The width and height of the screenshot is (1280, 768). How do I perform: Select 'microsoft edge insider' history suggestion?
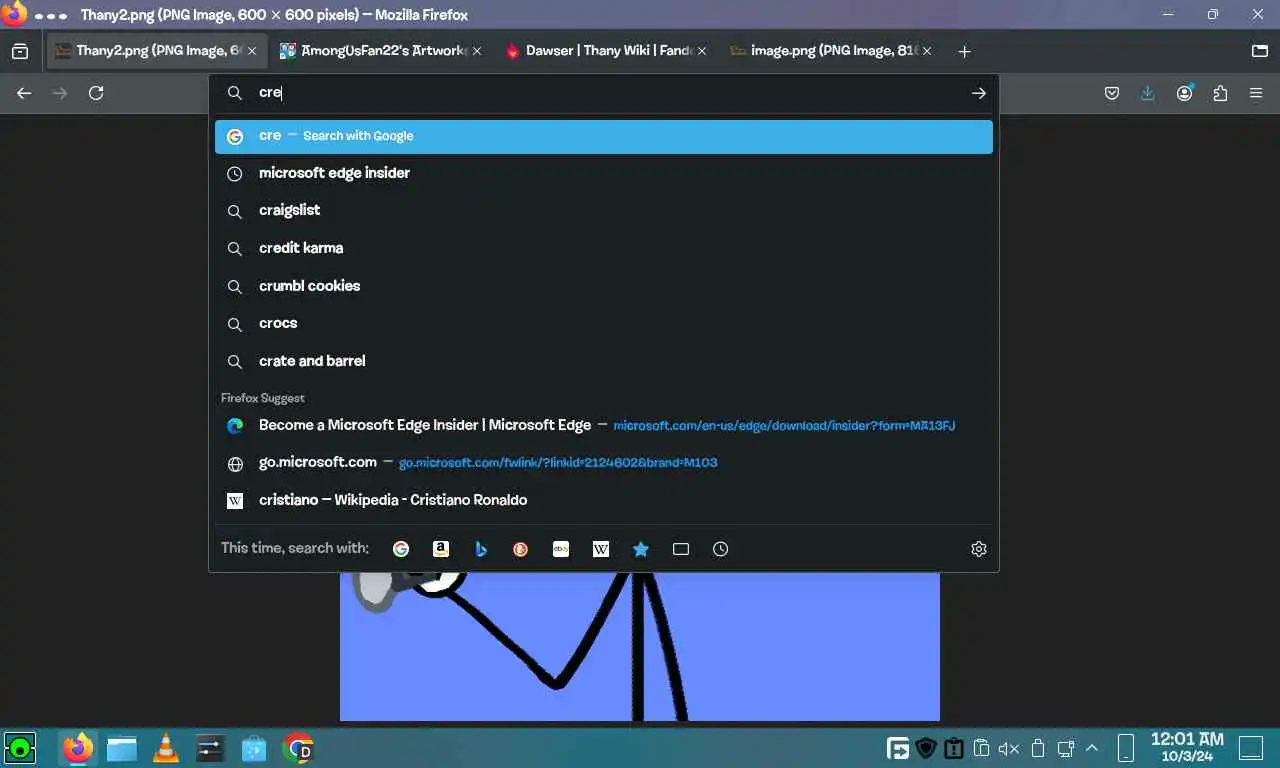(604, 173)
